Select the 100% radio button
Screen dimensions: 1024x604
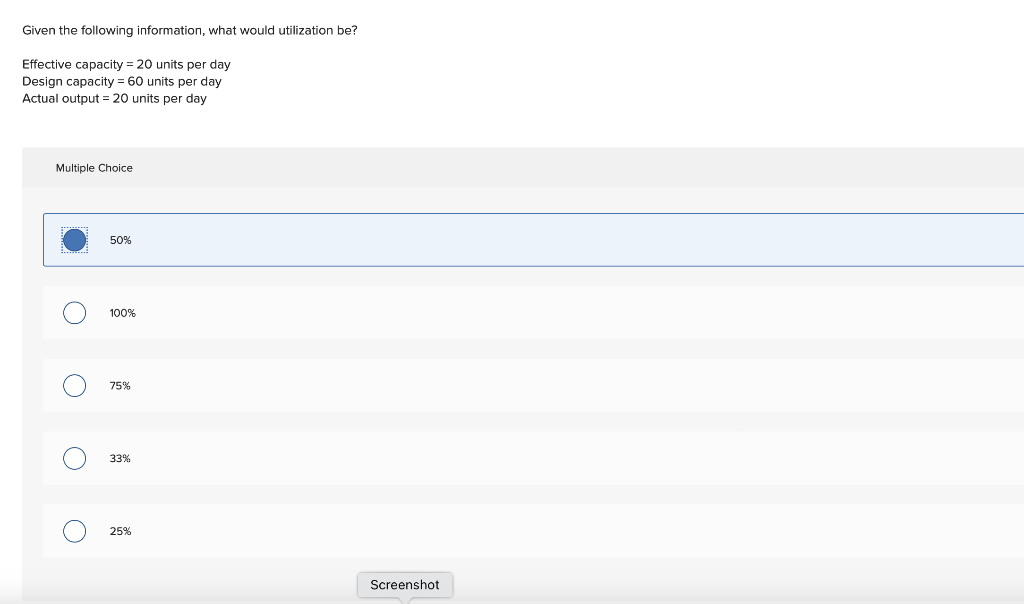(x=74, y=313)
